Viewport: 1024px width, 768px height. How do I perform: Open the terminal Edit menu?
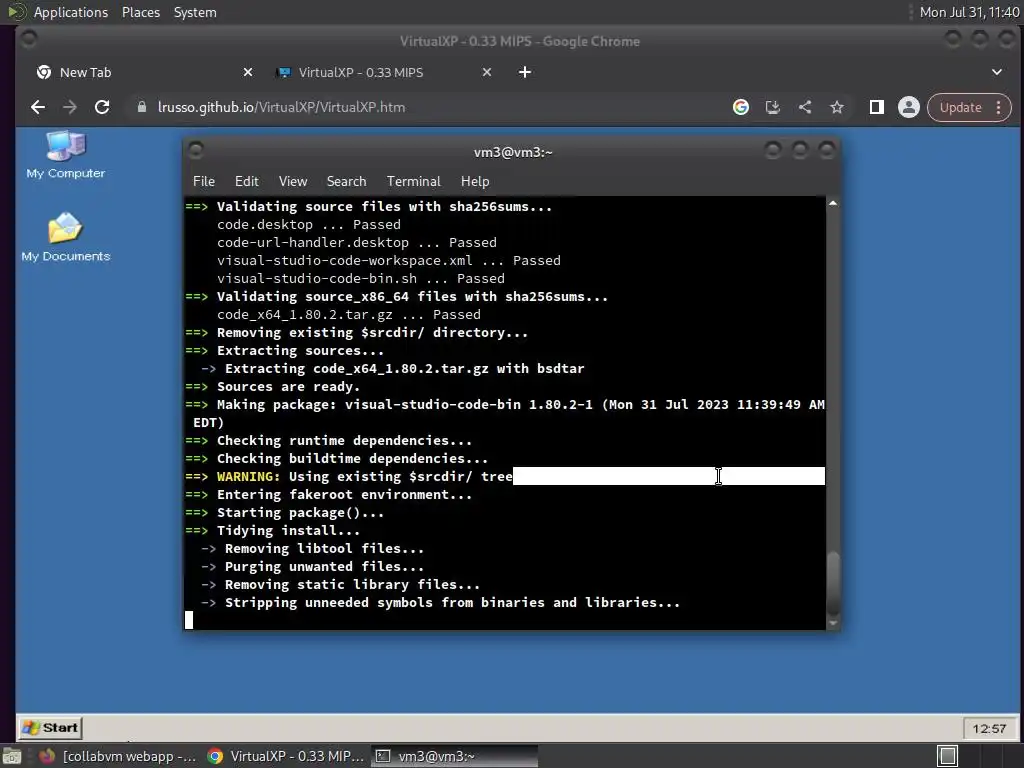[x=246, y=182]
